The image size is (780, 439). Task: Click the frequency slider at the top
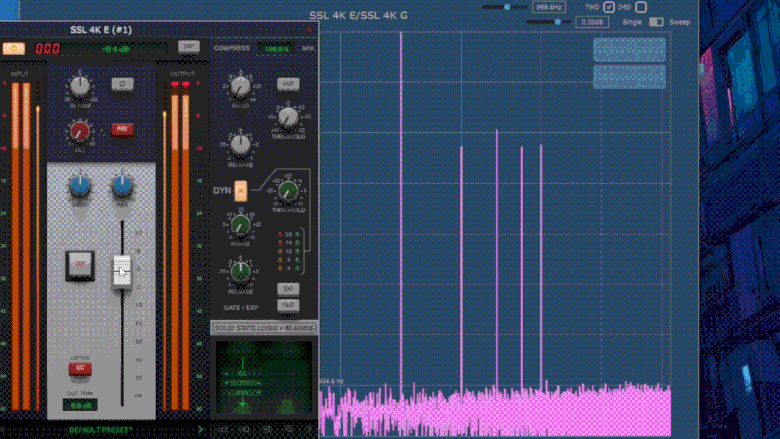coord(506,7)
